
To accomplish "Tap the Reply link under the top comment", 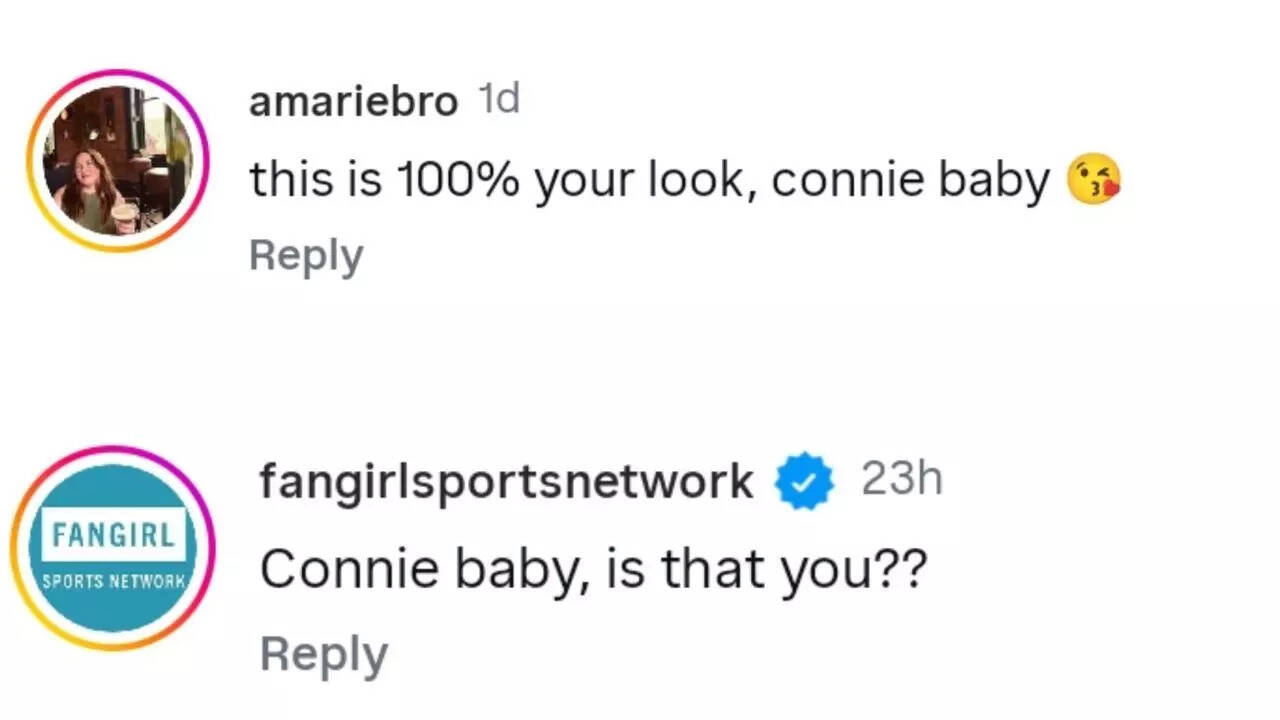I will point(305,255).
